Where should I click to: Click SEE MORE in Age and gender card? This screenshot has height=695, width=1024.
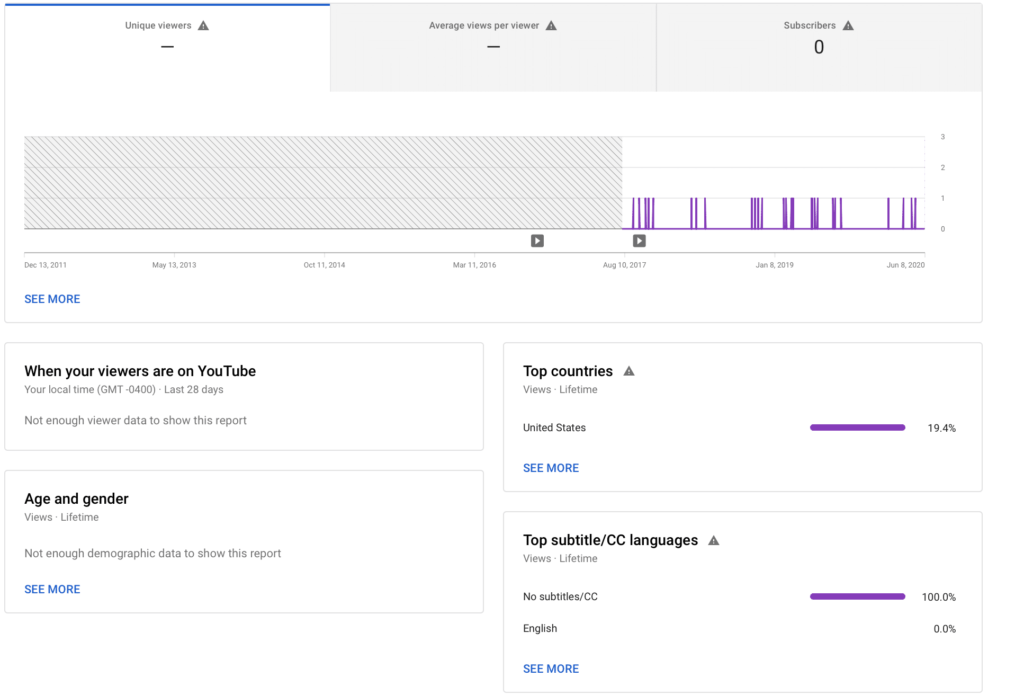click(x=52, y=589)
